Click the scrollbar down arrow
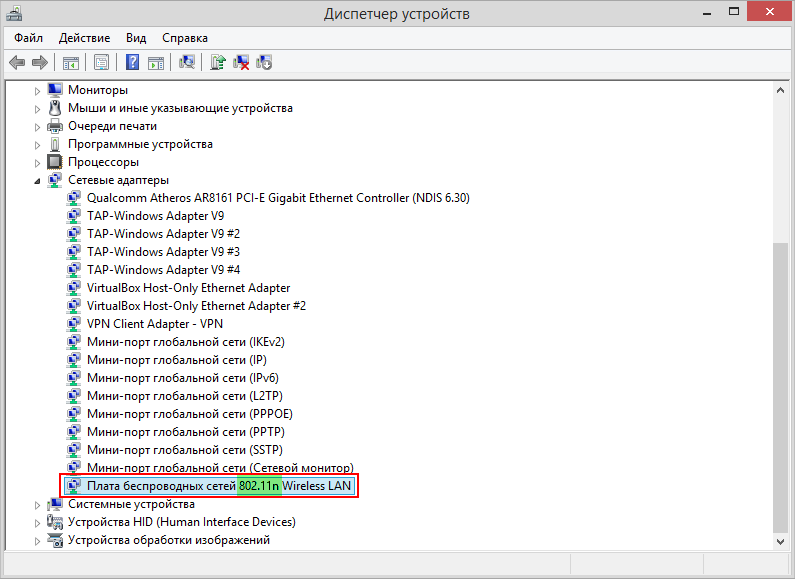Image resolution: width=795 pixels, height=579 pixels. coord(780,541)
